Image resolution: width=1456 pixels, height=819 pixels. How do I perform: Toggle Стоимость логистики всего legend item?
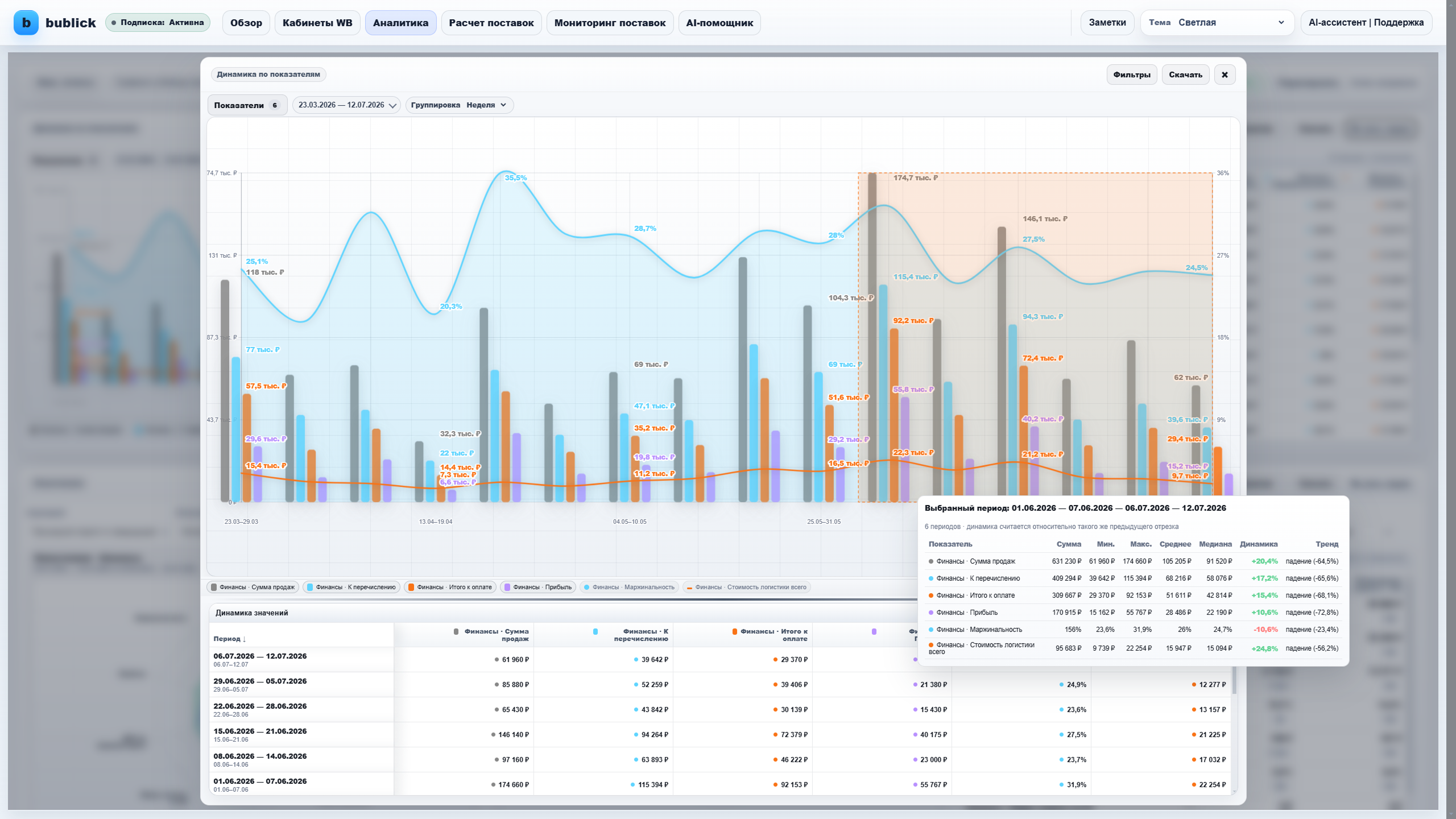746,587
